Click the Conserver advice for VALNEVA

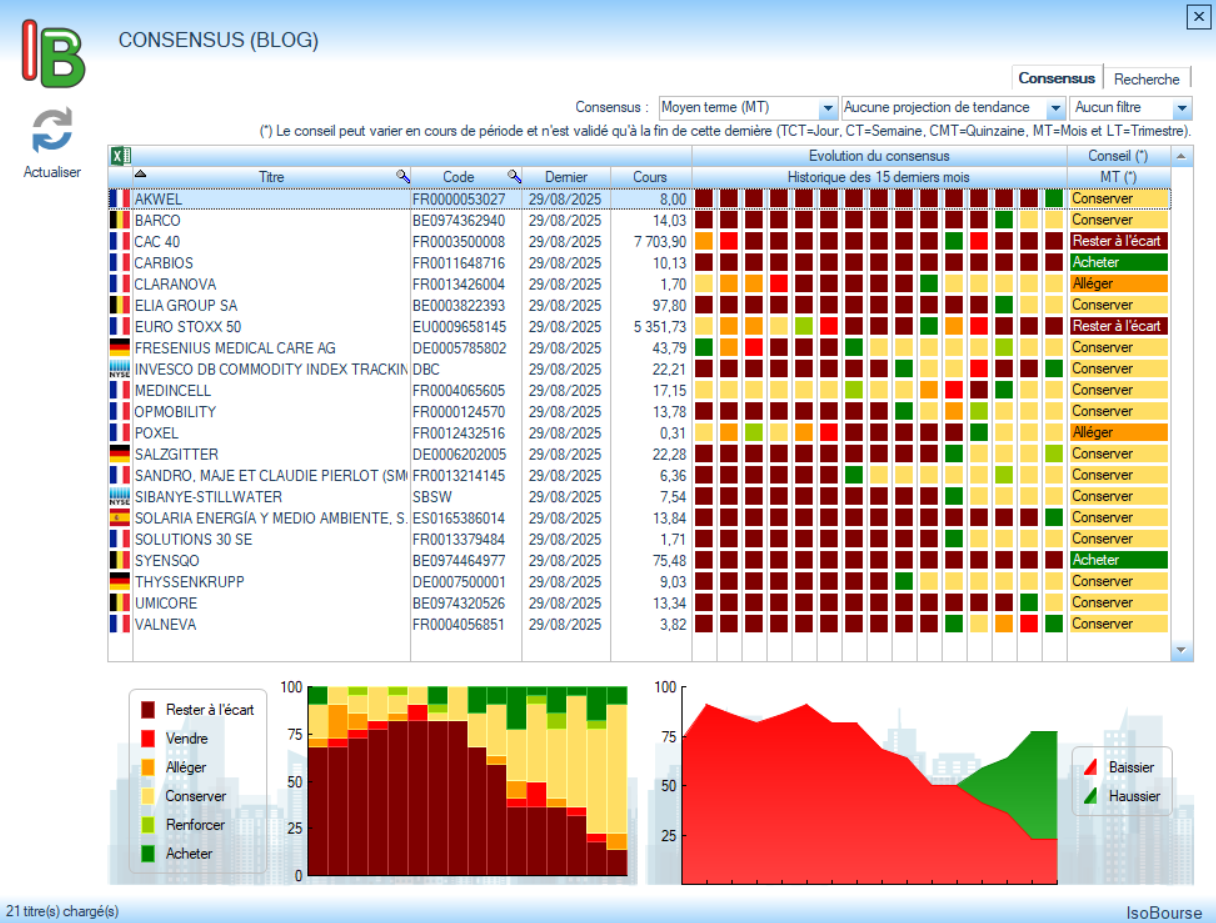[1118, 623]
